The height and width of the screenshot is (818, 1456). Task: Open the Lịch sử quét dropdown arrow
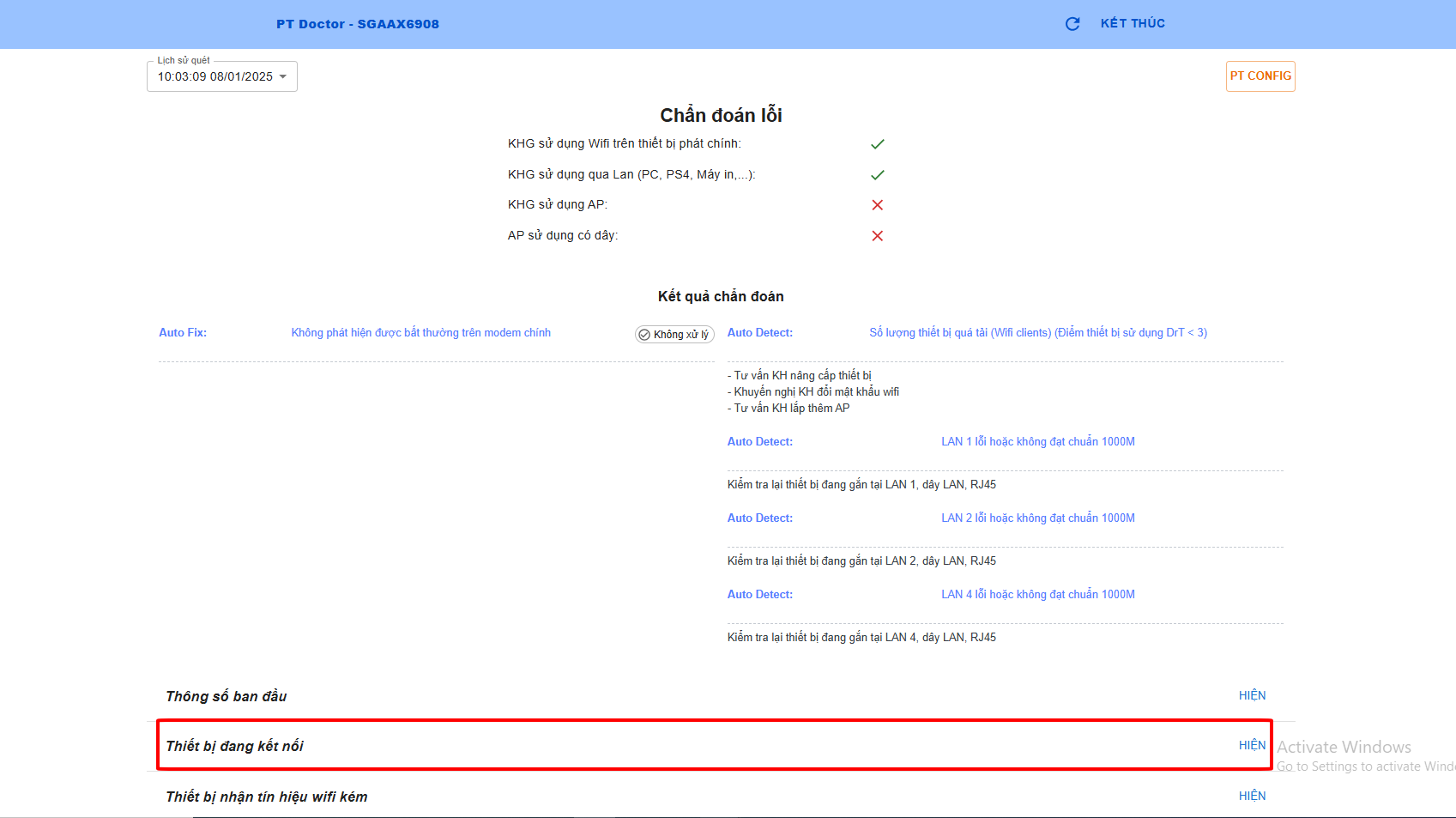coord(283,76)
